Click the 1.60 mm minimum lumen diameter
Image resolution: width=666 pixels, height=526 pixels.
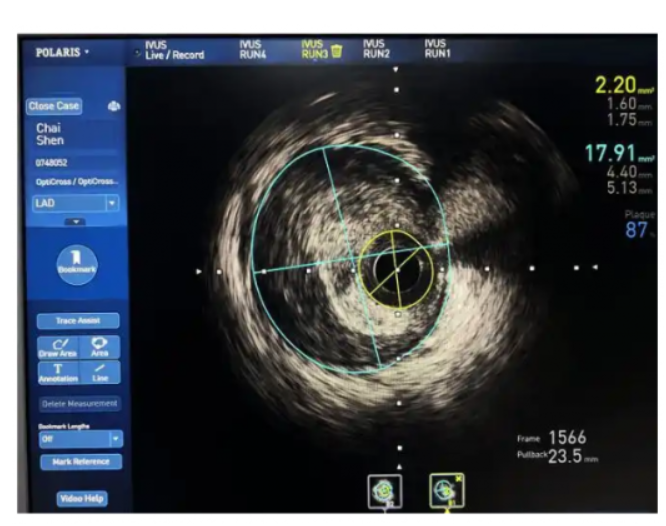pos(629,104)
